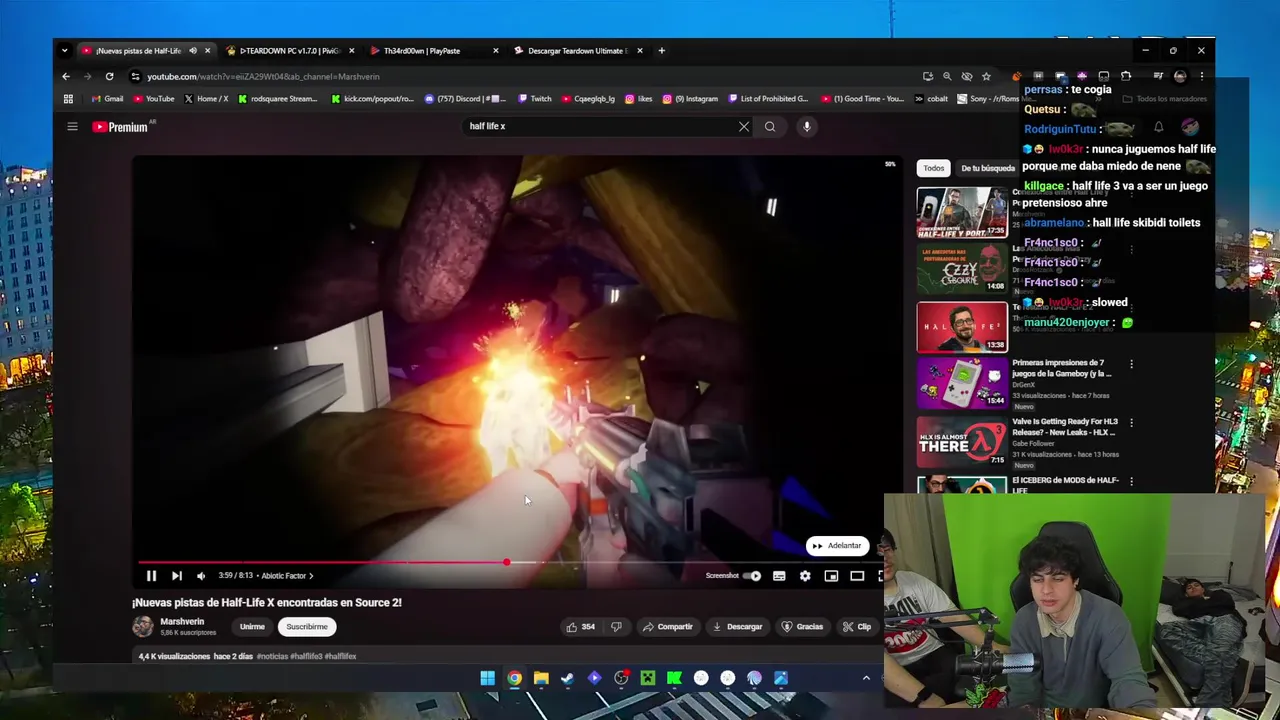Click the Suscribirme button
1280x720 pixels.
click(x=307, y=627)
